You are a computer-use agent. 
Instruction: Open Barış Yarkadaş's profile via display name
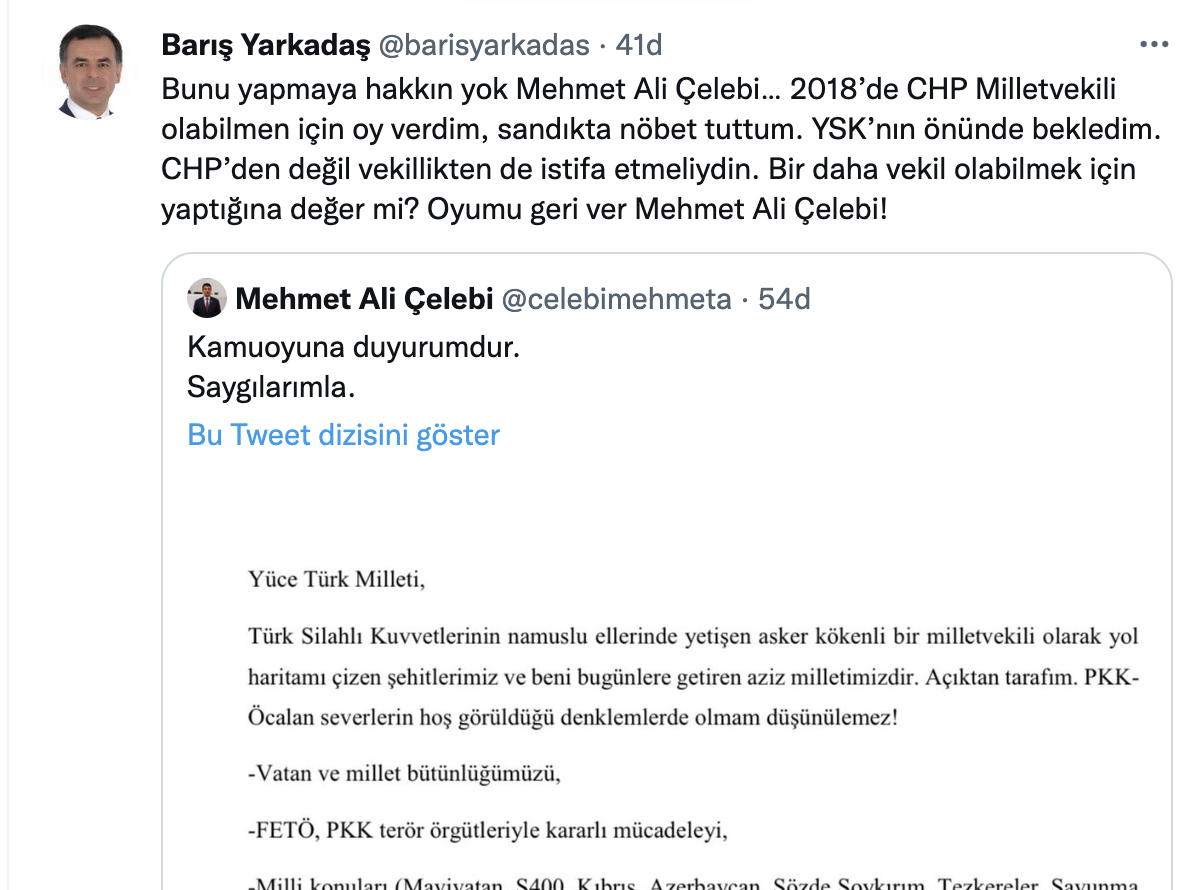tap(265, 45)
